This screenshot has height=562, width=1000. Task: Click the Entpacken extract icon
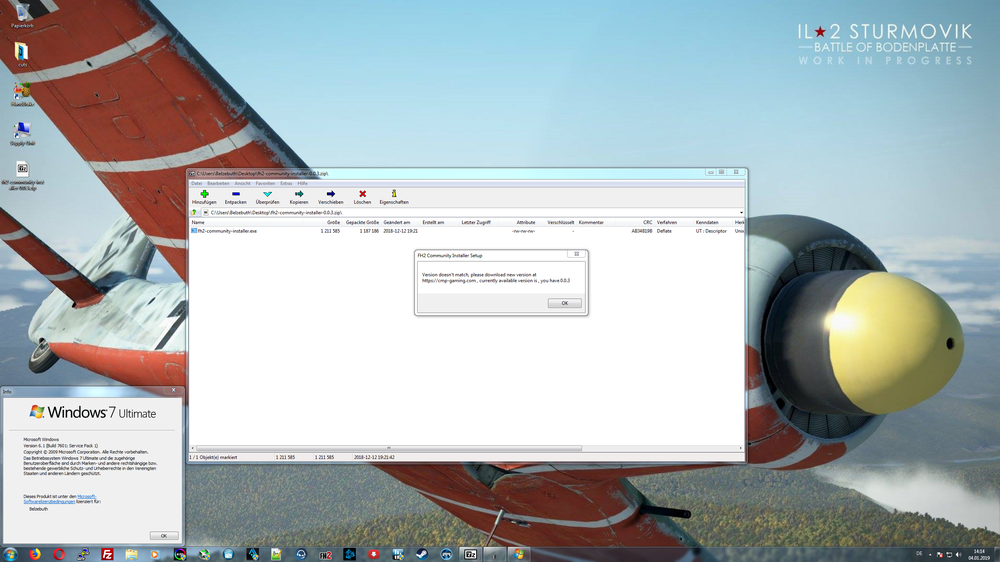pos(235,194)
